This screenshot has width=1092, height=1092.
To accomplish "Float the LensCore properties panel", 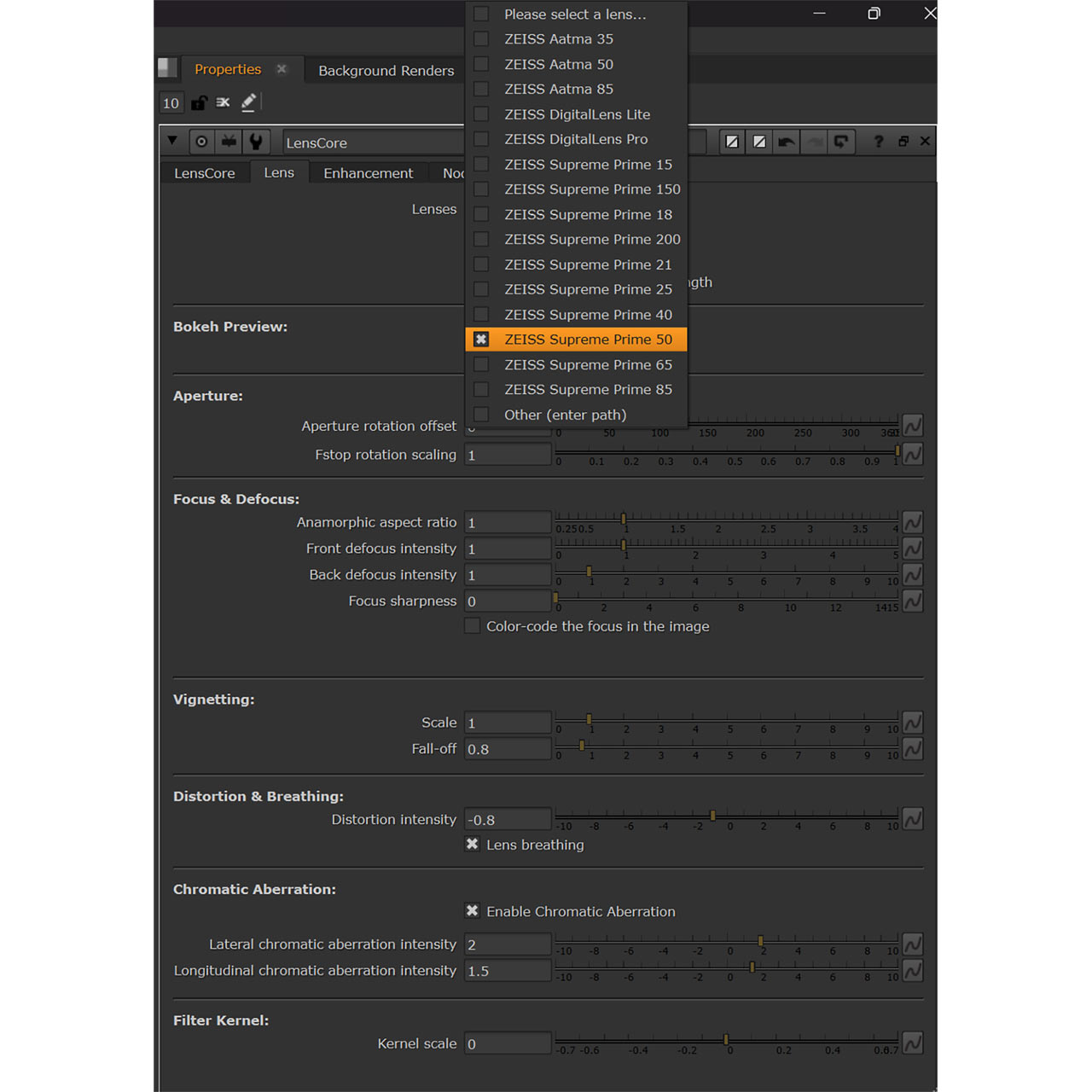I will pyautogui.click(x=903, y=142).
